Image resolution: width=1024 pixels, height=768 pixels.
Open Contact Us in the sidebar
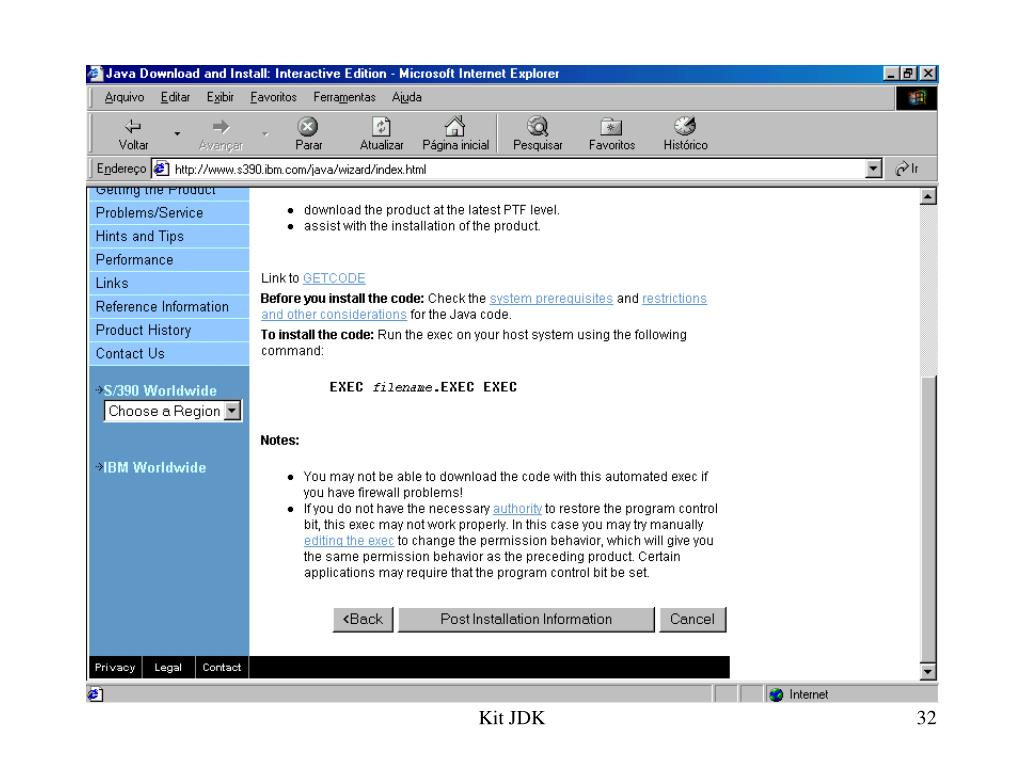[168, 354]
